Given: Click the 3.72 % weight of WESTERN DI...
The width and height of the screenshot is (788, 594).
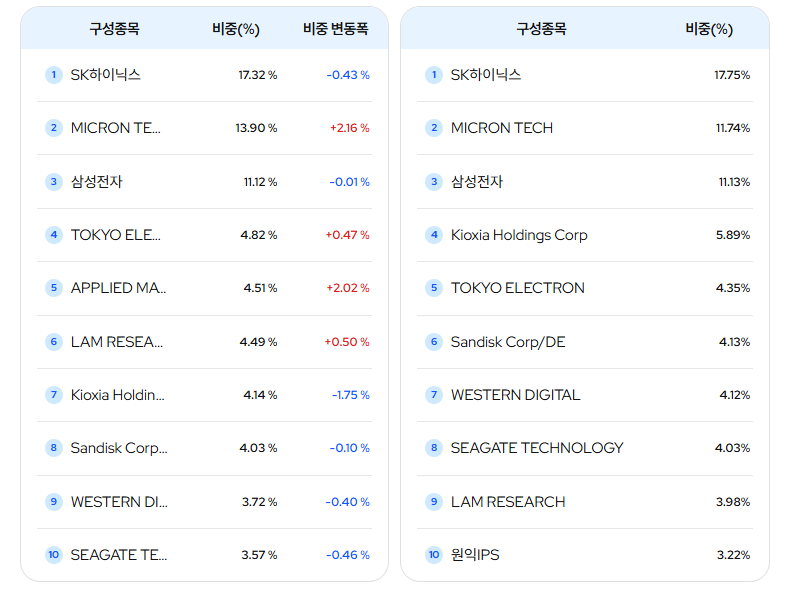Looking at the screenshot, I should (259, 502).
